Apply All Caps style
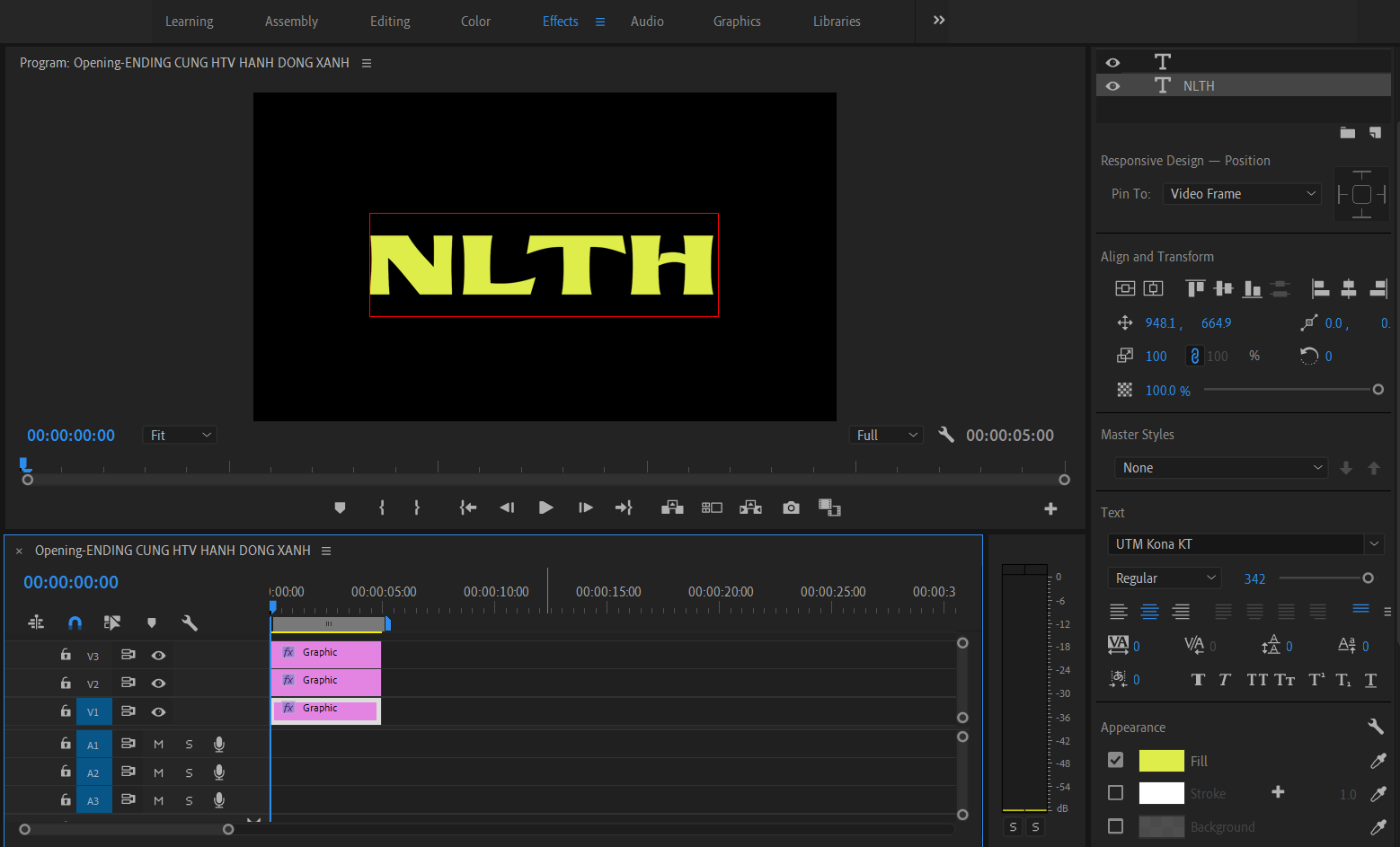1400x847 pixels. pos(1257,680)
